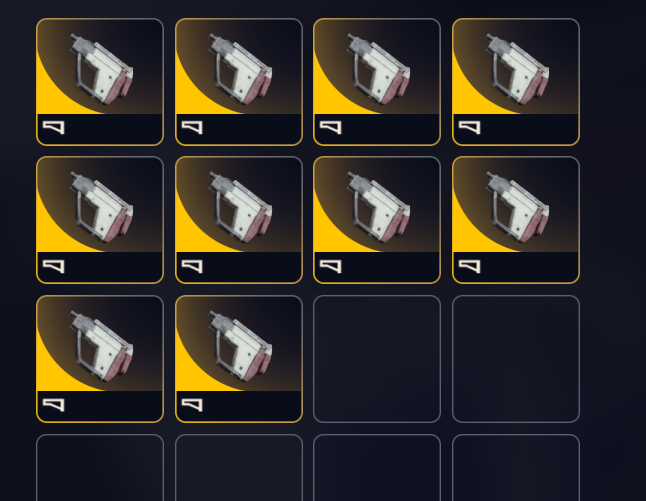Click the empty slot in bottom row, third column
The width and height of the screenshot is (646, 501).
tap(377, 467)
